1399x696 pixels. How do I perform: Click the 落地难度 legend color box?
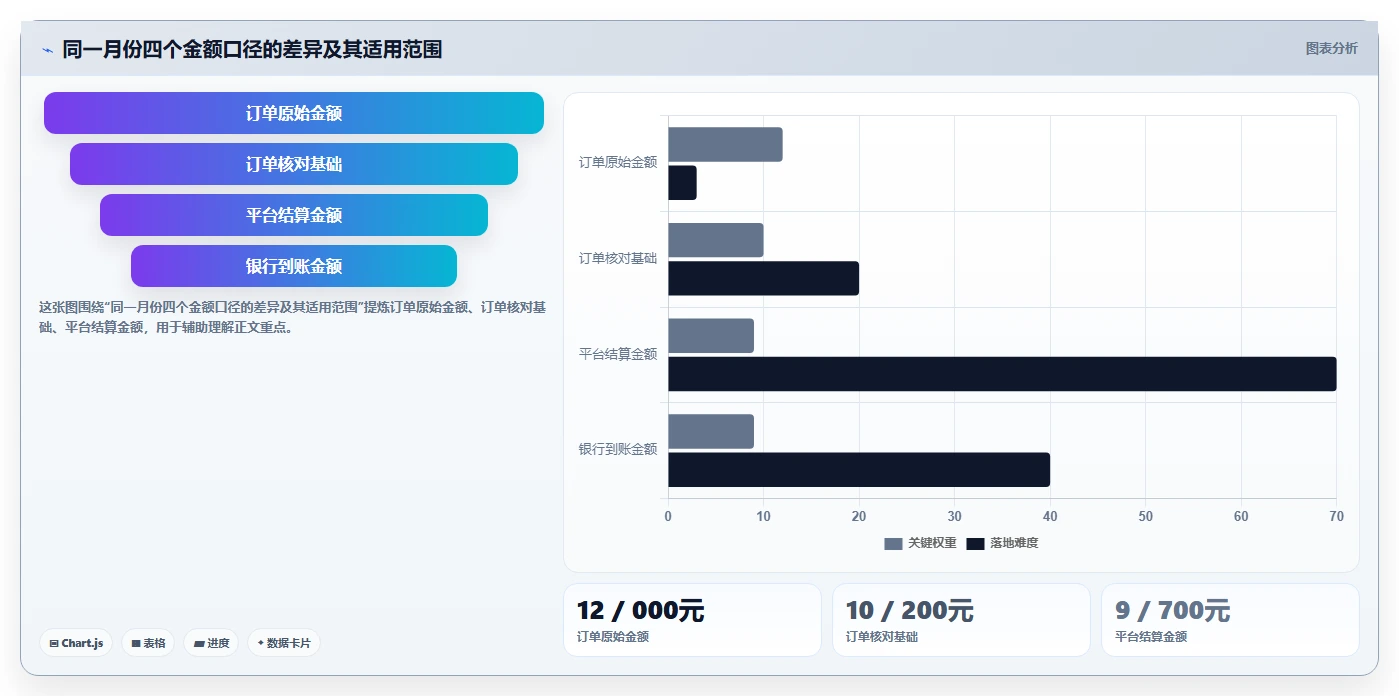pyautogui.click(x=976, y=544)
